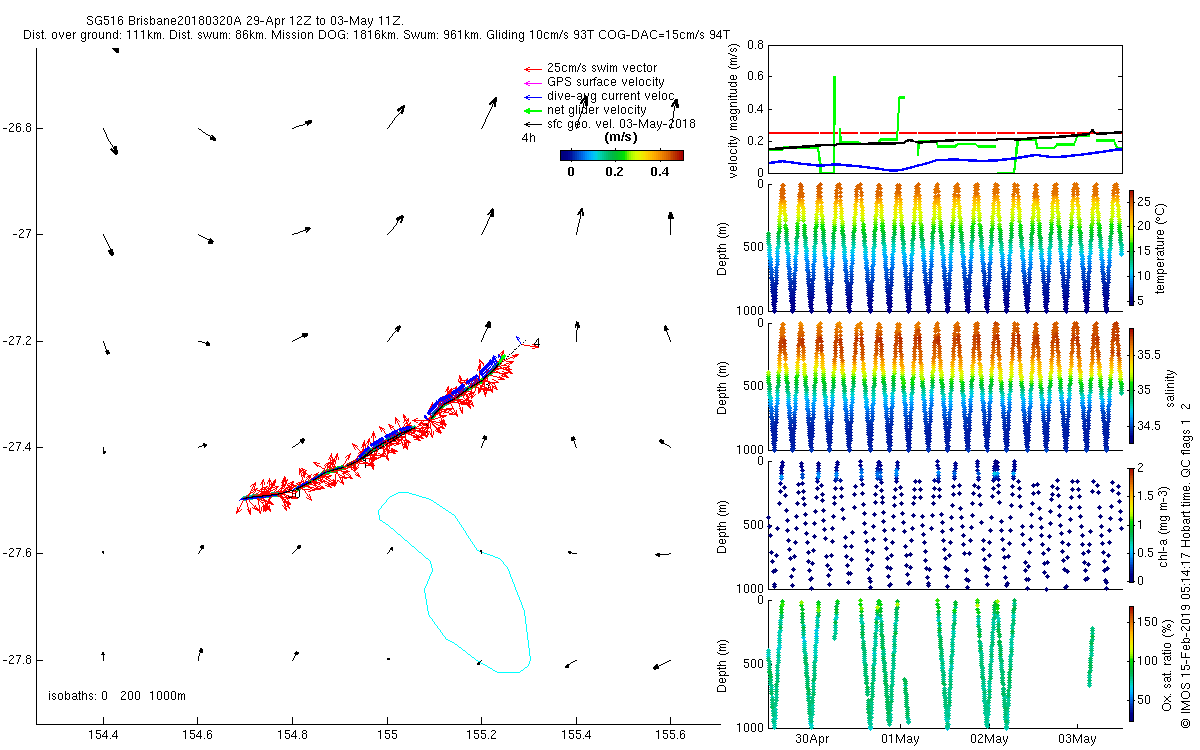This screenshot has height=750, width=1200.
Task: Click the '154.8' longitude tick label
Action: click(292, 735)
